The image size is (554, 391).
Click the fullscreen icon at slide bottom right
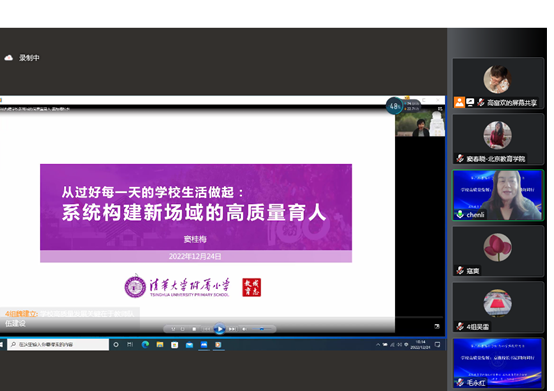pyautogui.click(x=437, y=326)
